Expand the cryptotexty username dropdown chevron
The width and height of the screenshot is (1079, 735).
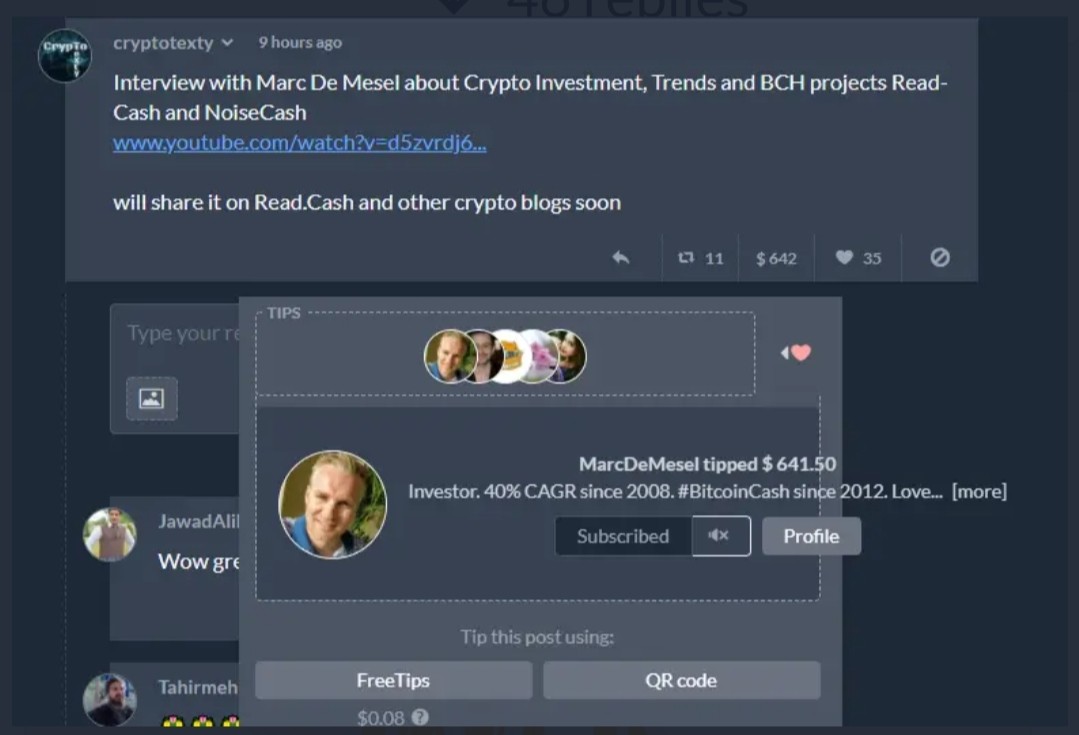(x=228, y=43)
